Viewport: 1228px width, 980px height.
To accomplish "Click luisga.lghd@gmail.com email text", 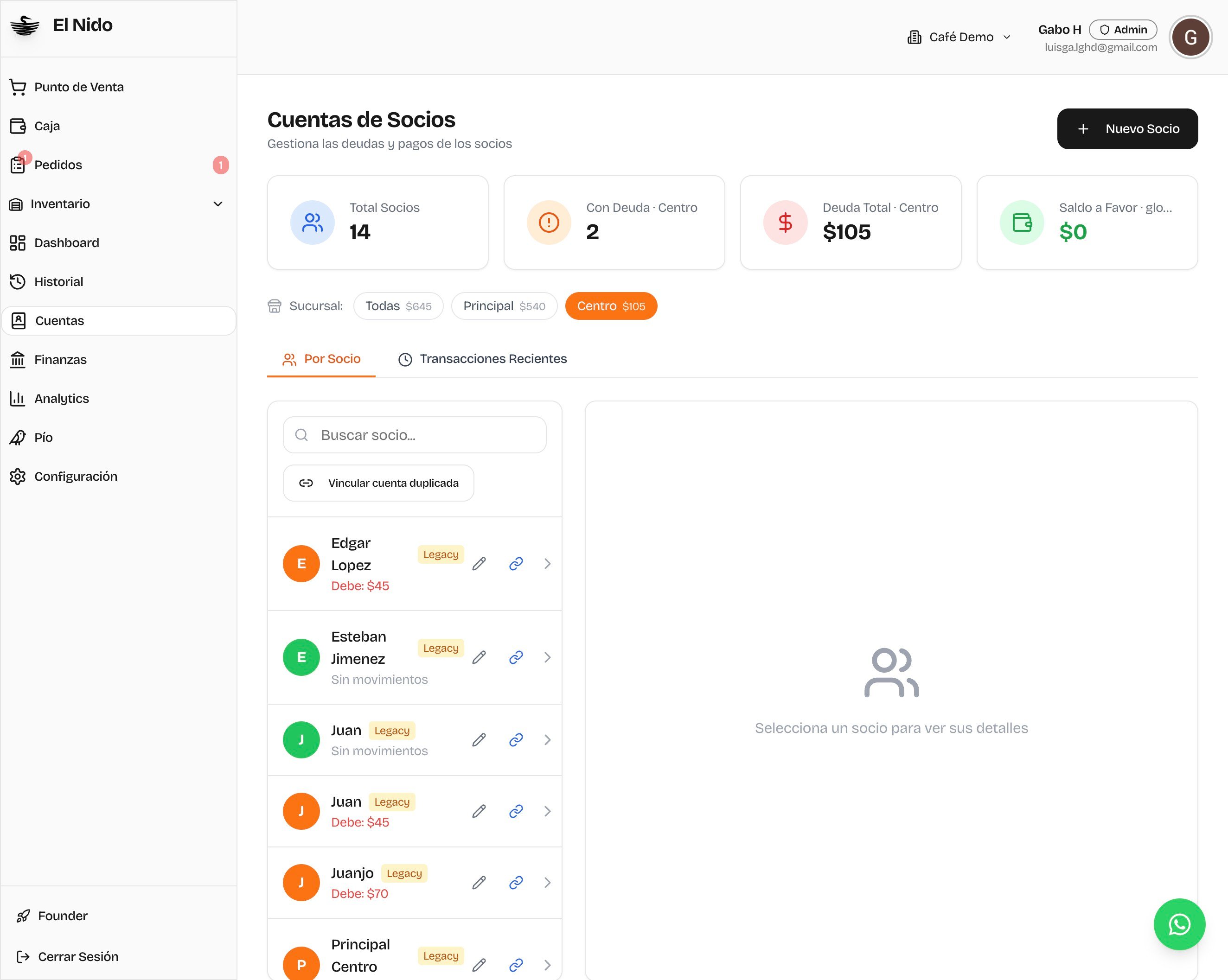I will (1100, 47).
